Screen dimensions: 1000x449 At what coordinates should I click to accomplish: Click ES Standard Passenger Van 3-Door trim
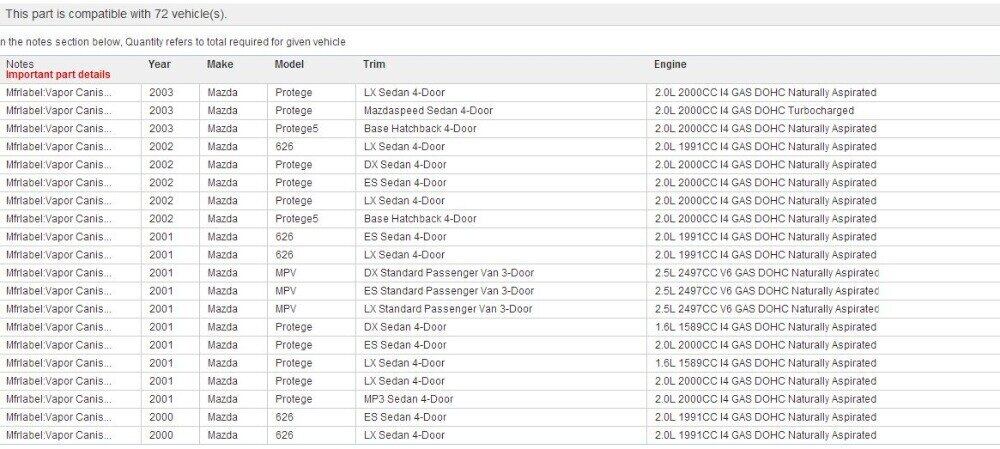pyautogui.click(x=448, y=291)
